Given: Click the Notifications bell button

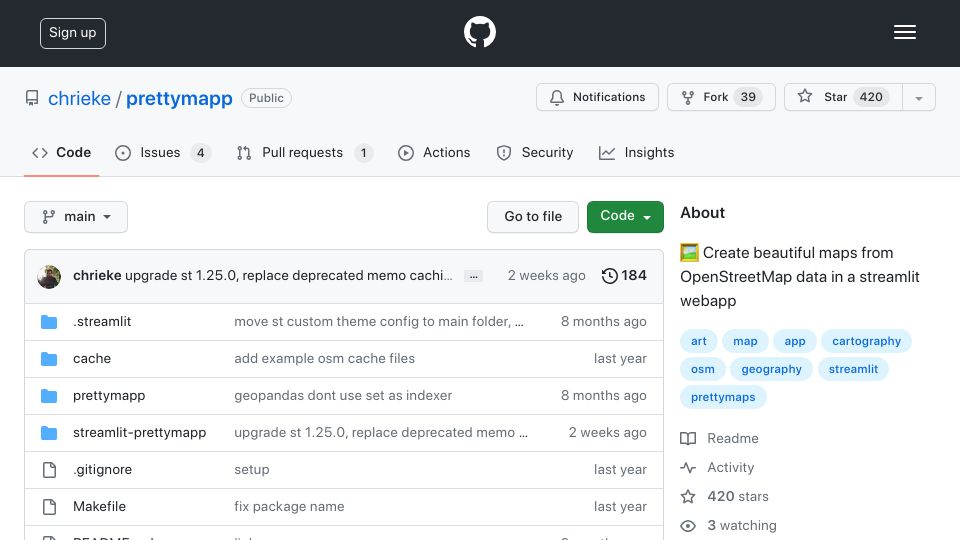Looking at the screenshot, I should pyautogui.click(x=597, y=97).
